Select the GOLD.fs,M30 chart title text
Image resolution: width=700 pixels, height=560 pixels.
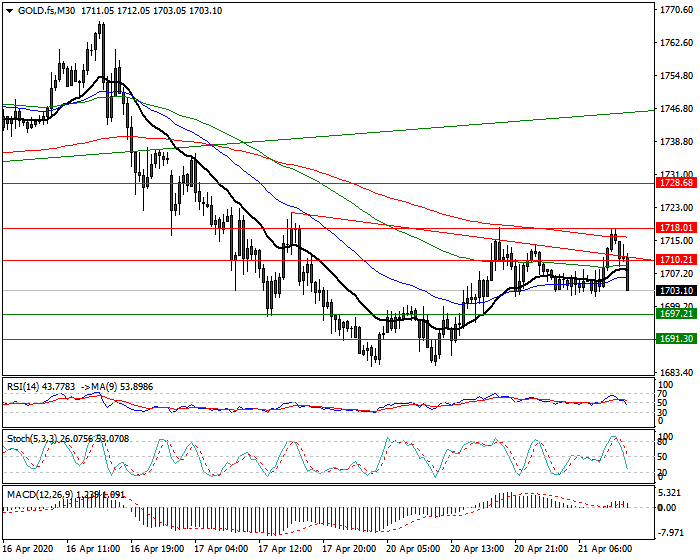pos(46,11)
